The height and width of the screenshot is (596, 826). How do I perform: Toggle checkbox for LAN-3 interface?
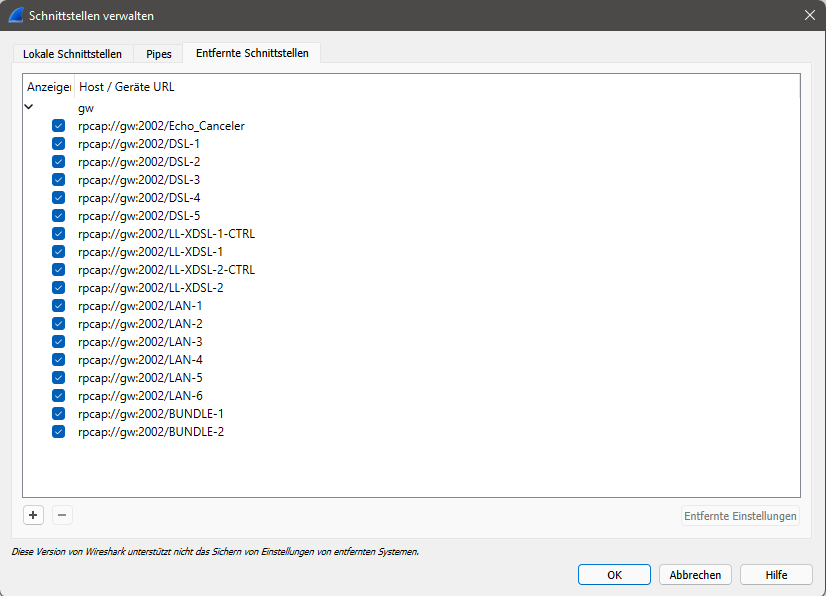[58, 342]
